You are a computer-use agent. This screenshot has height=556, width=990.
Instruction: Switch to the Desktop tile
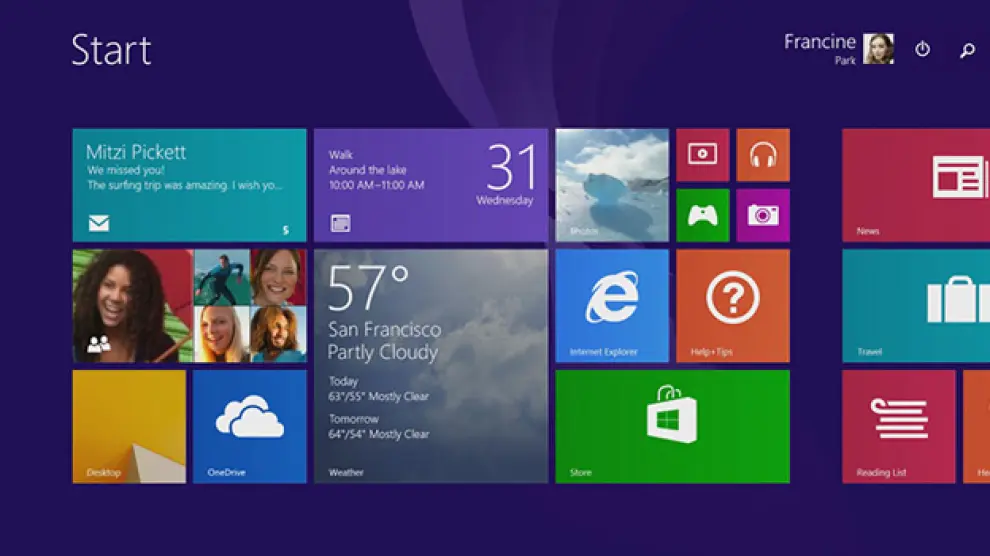[129, 426]
